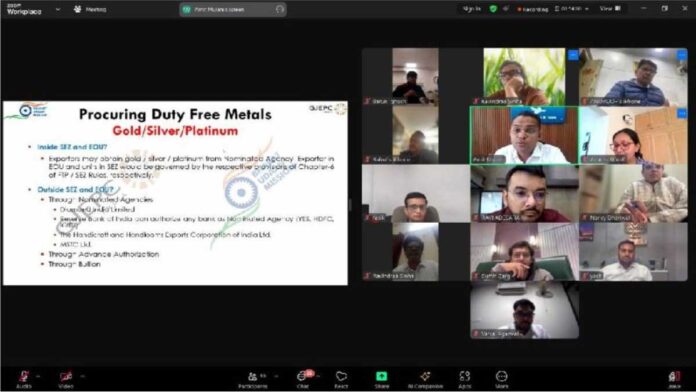Open blue more button on Ravindra's tile
The height and width of the screenshot is (392, 696).
tap(573, 55)
